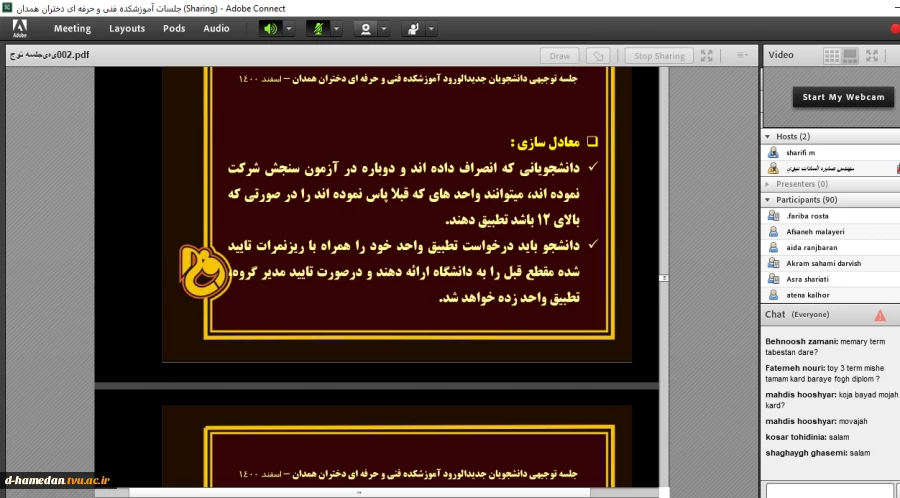Click the Chat (Everyone) pod title
Viewport: 900px width, 498px height.
click(797, 314)
